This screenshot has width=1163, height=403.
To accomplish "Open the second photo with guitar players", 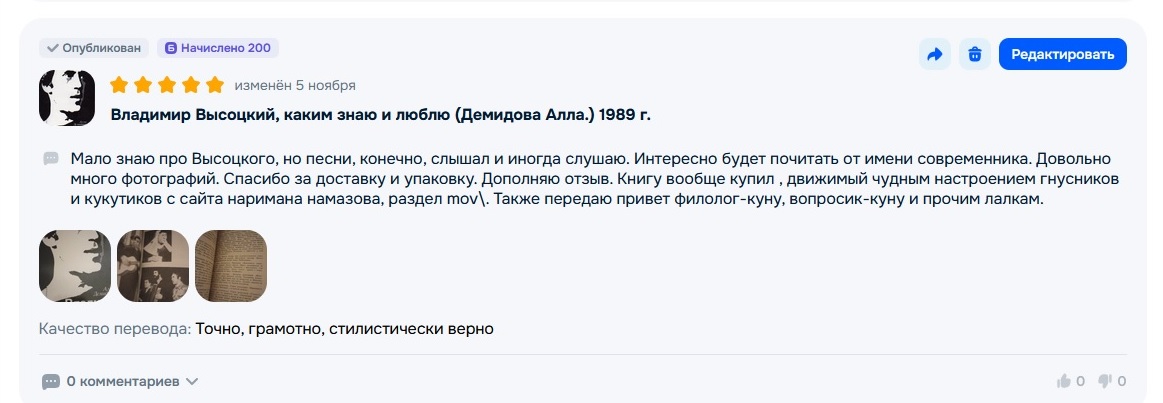I will 153,266.
